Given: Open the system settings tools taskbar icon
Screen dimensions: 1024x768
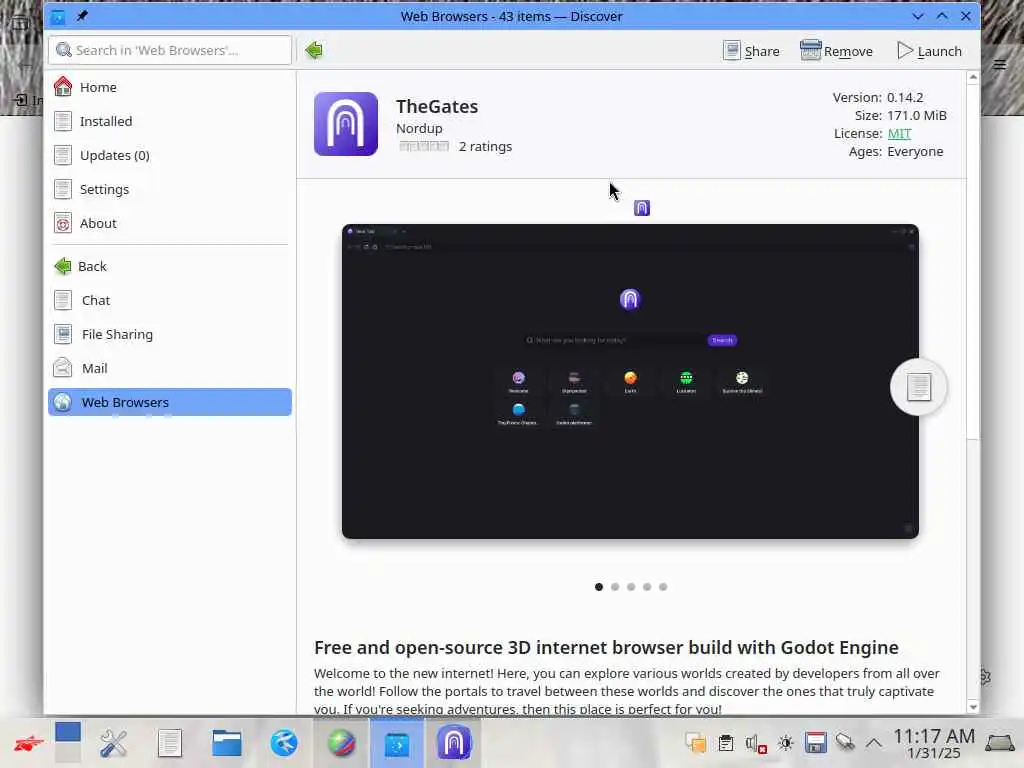Looking at the screenshot, I should tap(113, 743).
